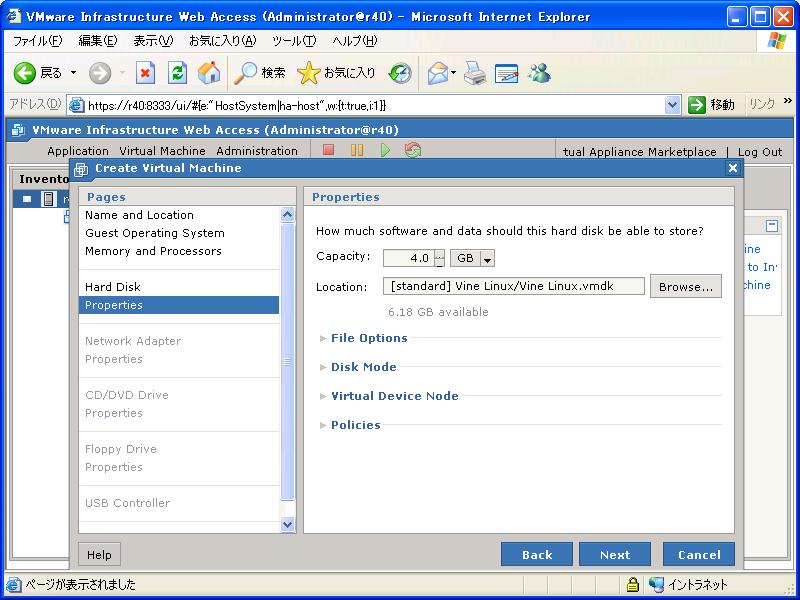The height and width of the screenshot is (600, 800).
Task: Go to Guest Operating System page
Action: [x=155, y=233]
